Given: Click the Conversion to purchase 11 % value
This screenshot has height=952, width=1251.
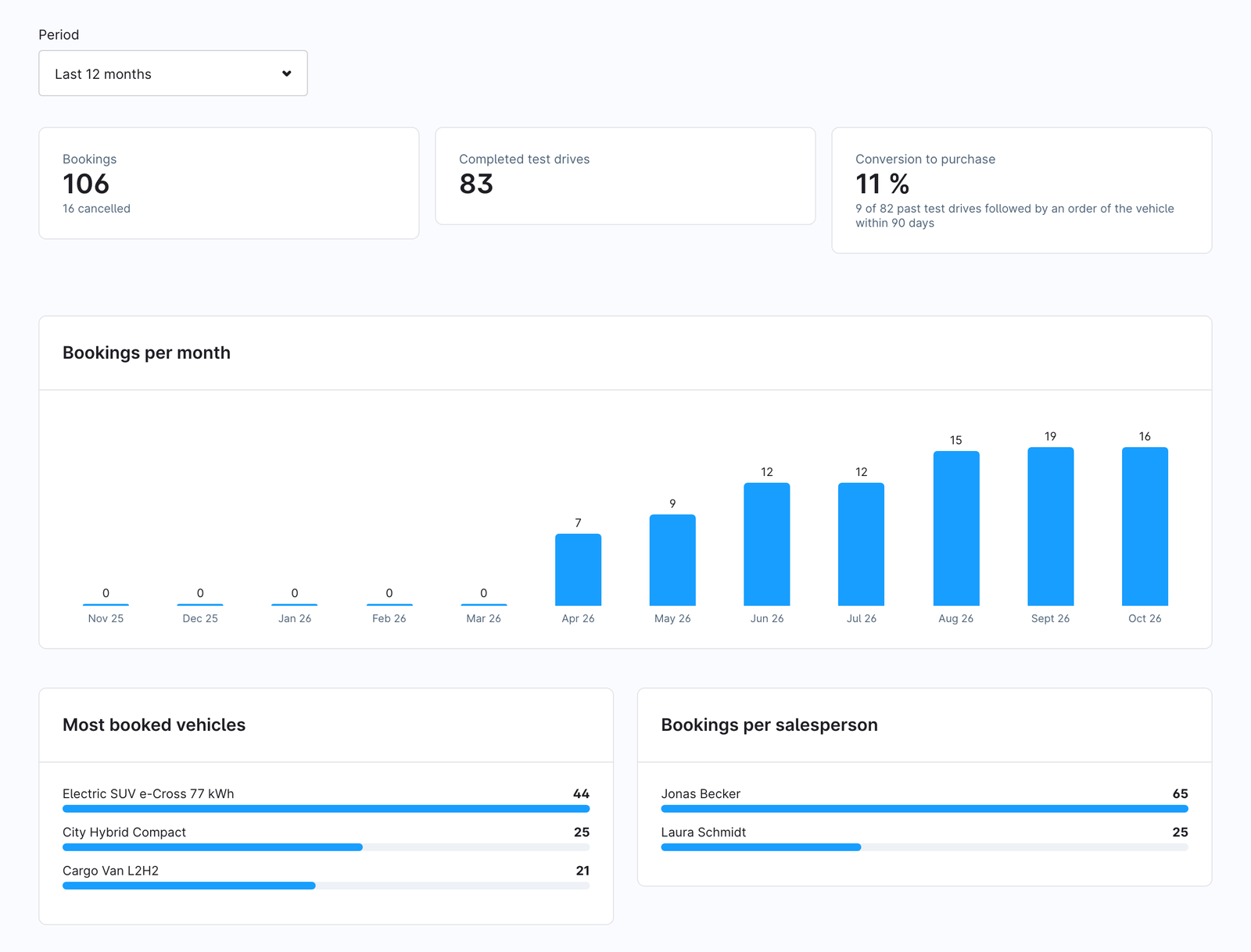Looking at the screenshot, I should (x=882, y=184).
